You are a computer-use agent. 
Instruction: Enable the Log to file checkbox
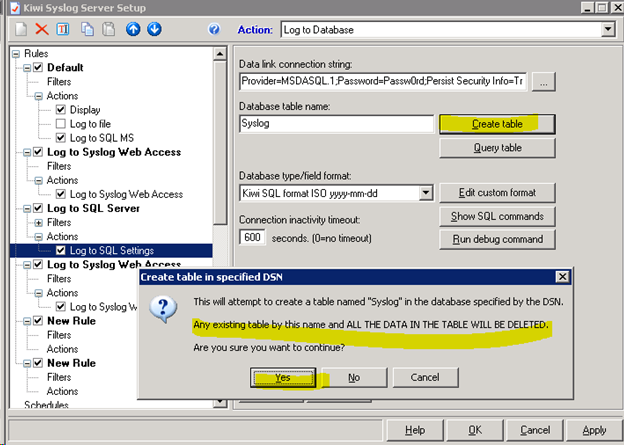[x=61, y=124]
